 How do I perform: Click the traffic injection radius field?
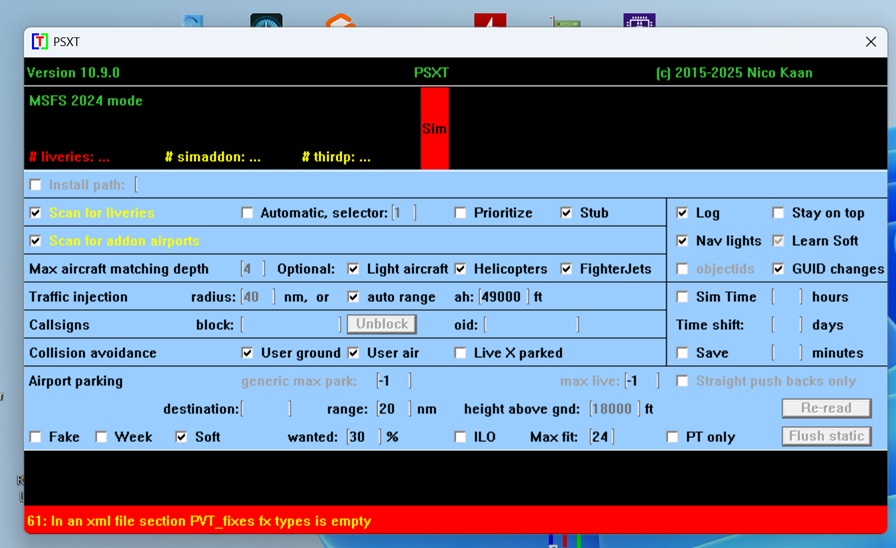258,297
